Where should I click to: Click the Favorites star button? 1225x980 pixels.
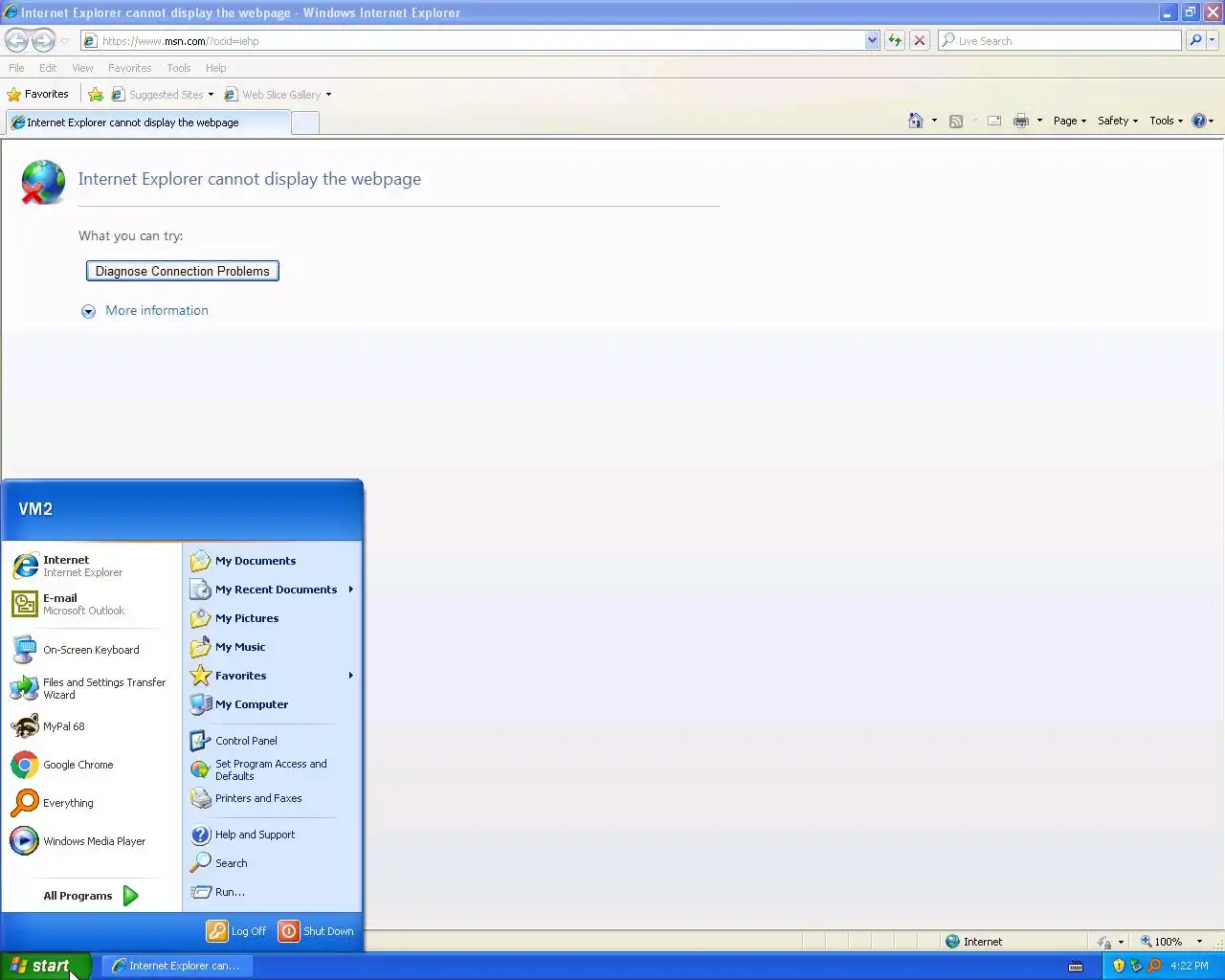point(38,95)
